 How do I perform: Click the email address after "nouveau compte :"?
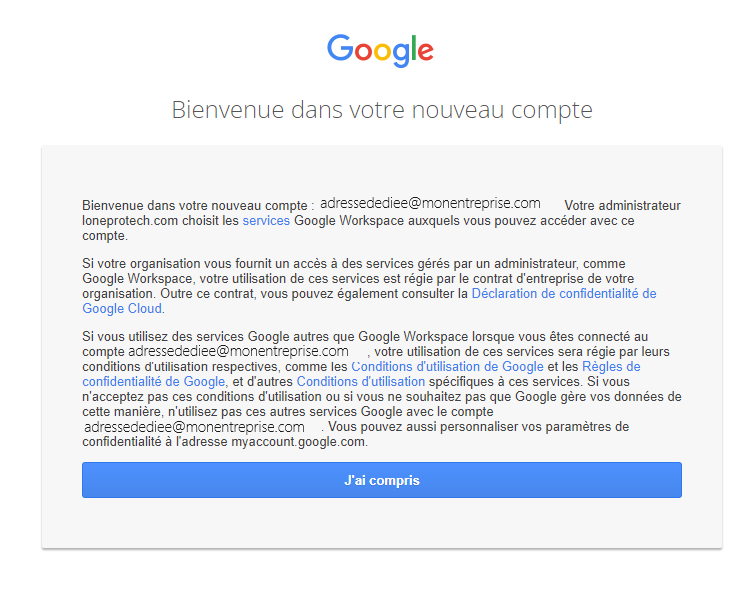[x=430, y=204]
